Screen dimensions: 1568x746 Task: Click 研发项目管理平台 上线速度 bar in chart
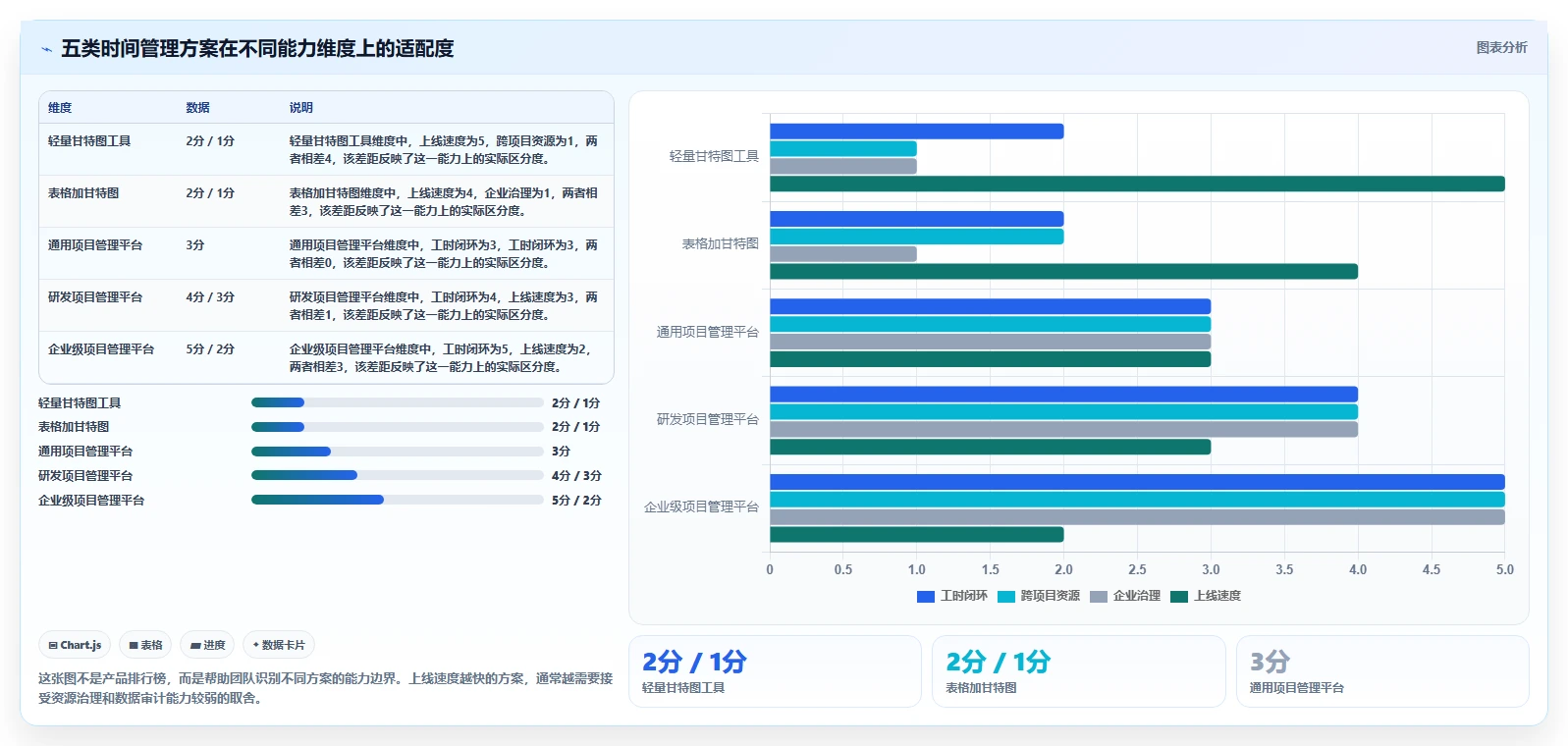(x=990, y=448)
